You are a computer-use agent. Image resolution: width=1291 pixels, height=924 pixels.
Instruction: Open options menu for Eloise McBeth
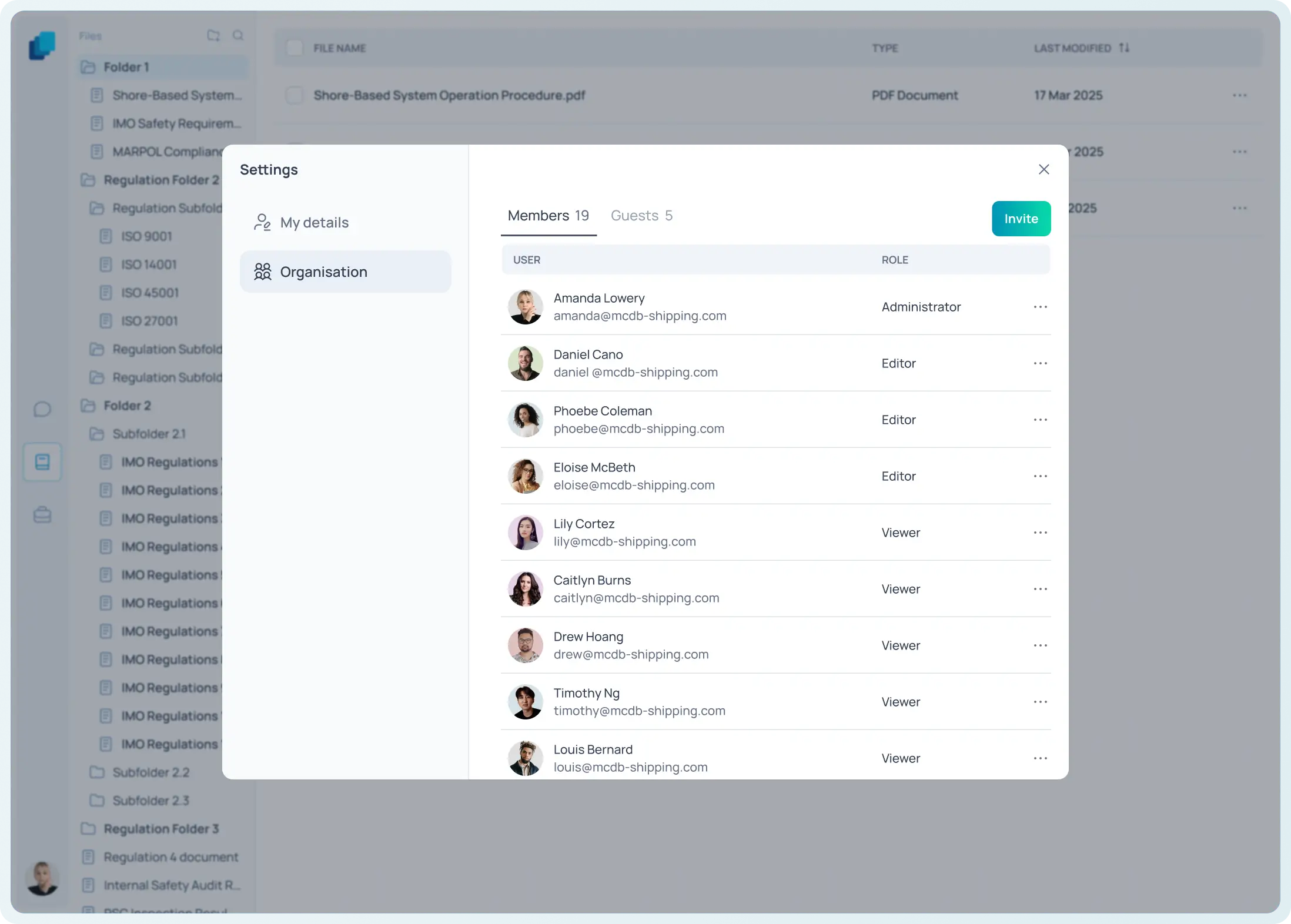pyautogui.click(x=1040, y=476)
